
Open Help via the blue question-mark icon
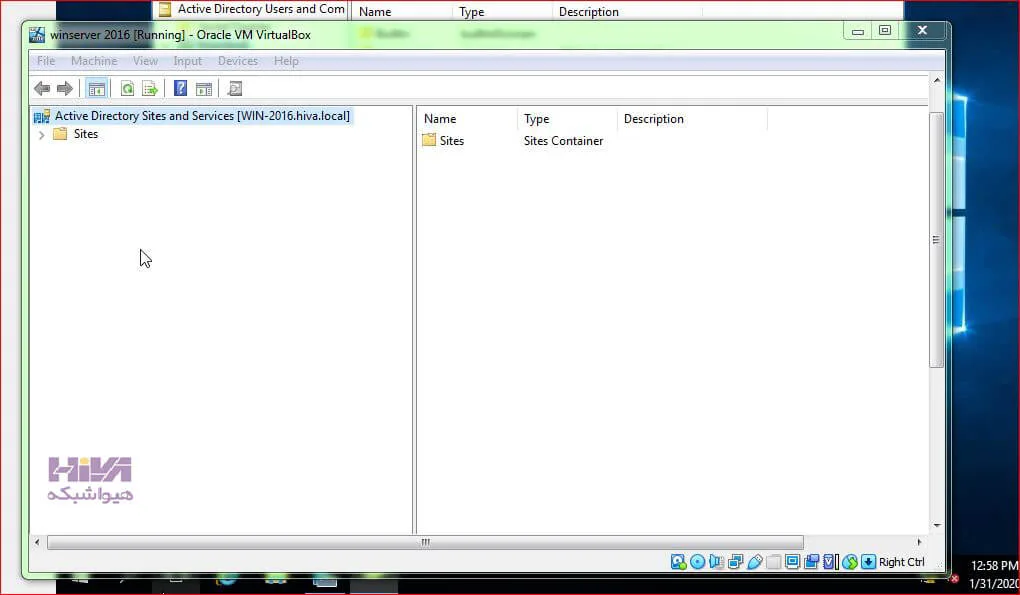[181, 88]
